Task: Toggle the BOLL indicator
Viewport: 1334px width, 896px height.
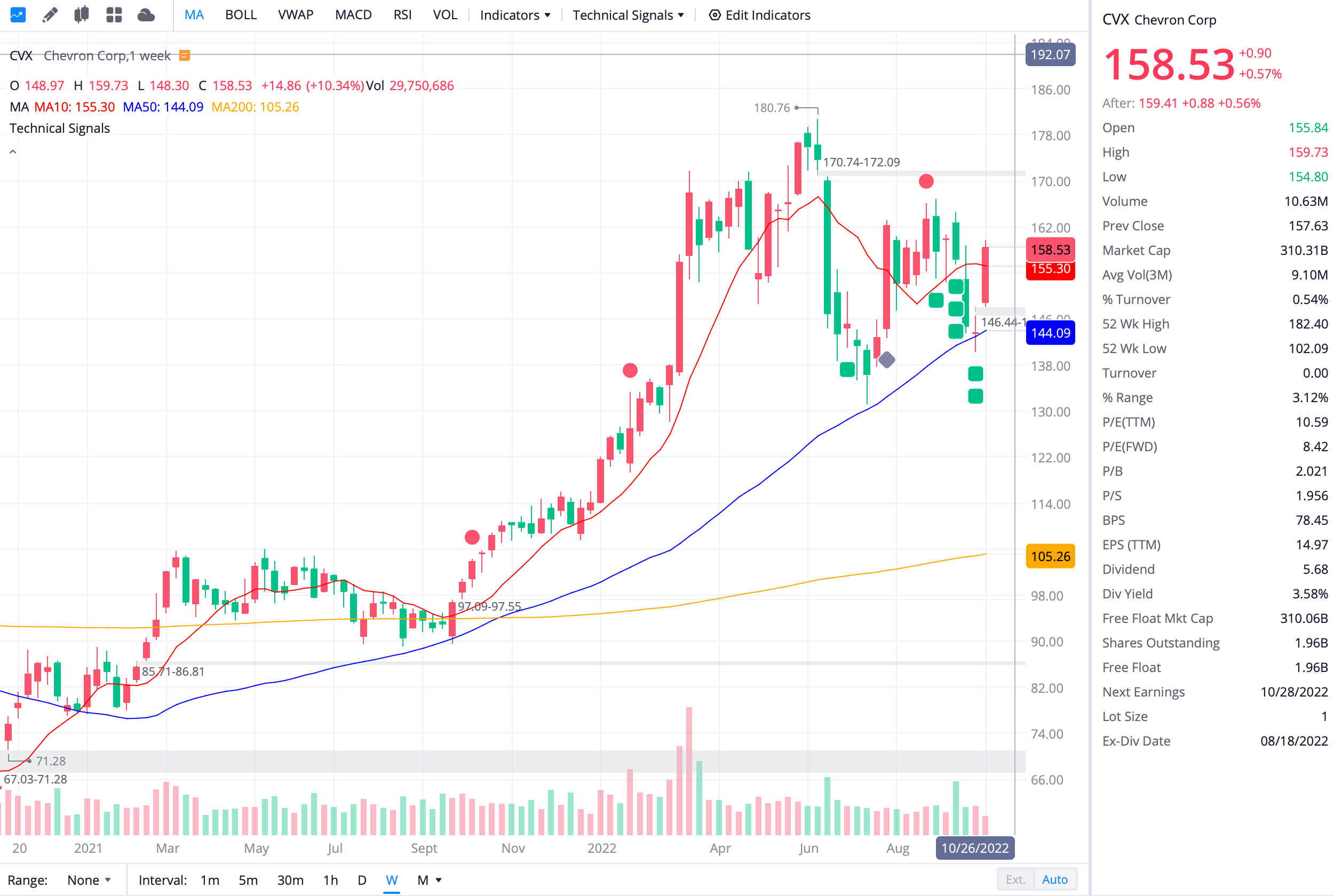Action: [241, 15]
